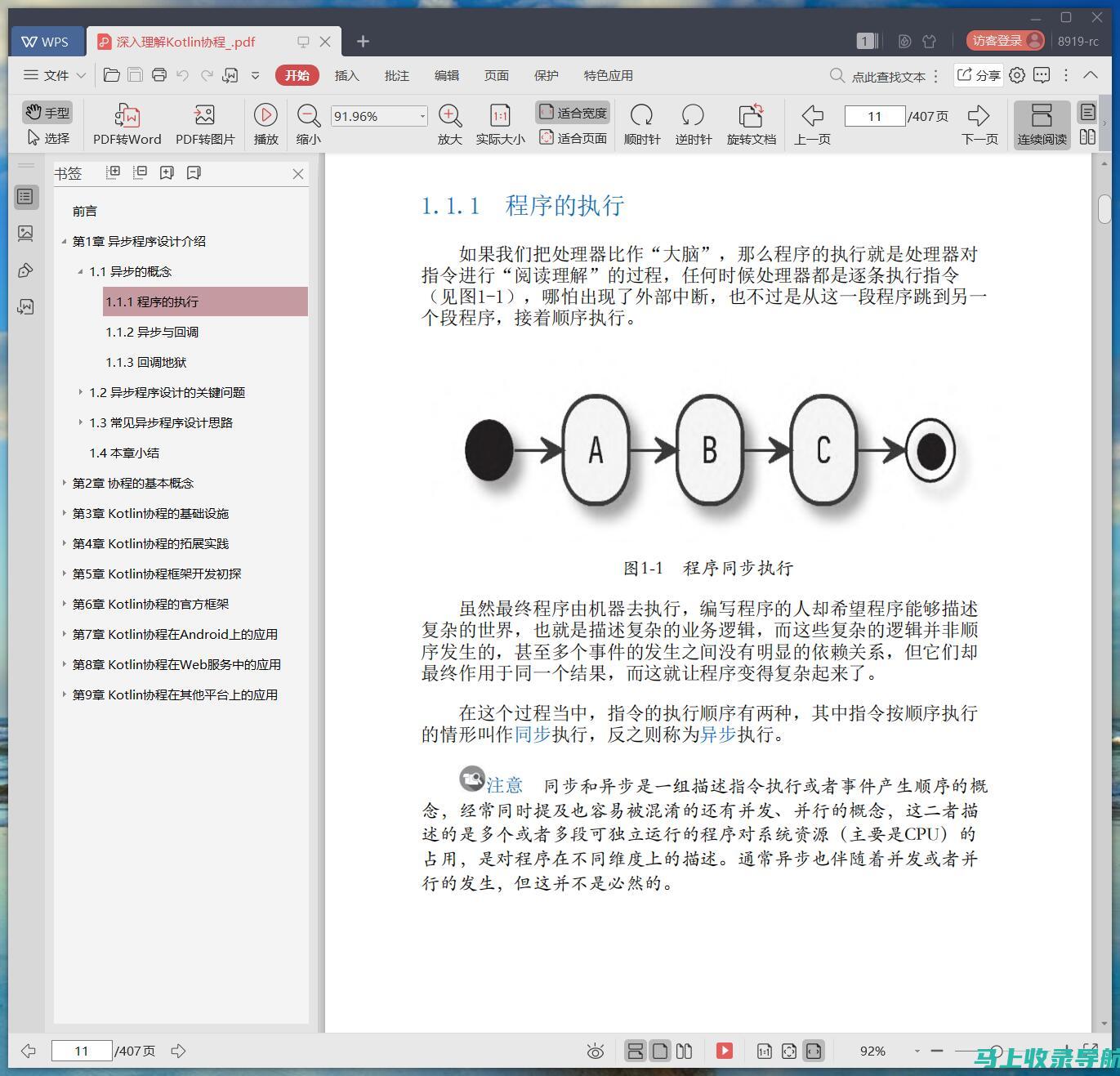This screenshot has height=1076, width=1120.
Task: Toggle single-page view in ribbon right edge
Action: (1087, 112)
